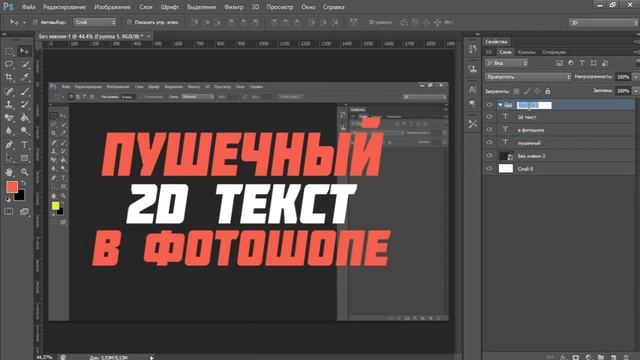Click the Заливка 100% field

click(x=623, y=91)
